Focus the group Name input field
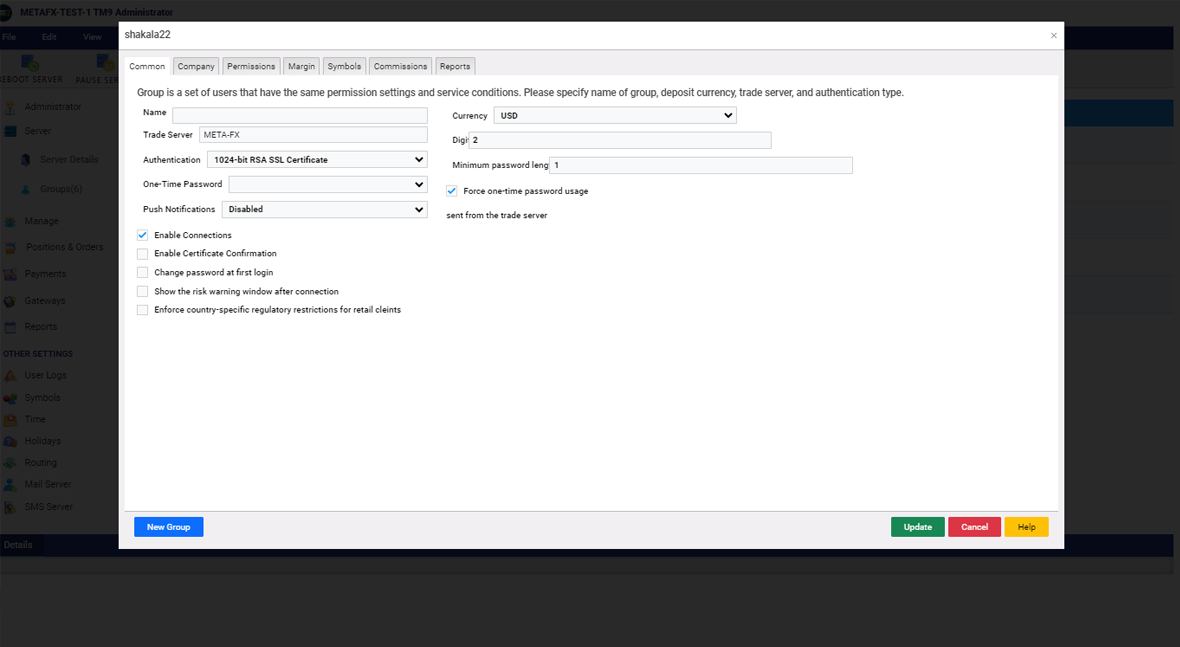The height and width of the screenshot is (647, 1180). click(x=300, y=115)
